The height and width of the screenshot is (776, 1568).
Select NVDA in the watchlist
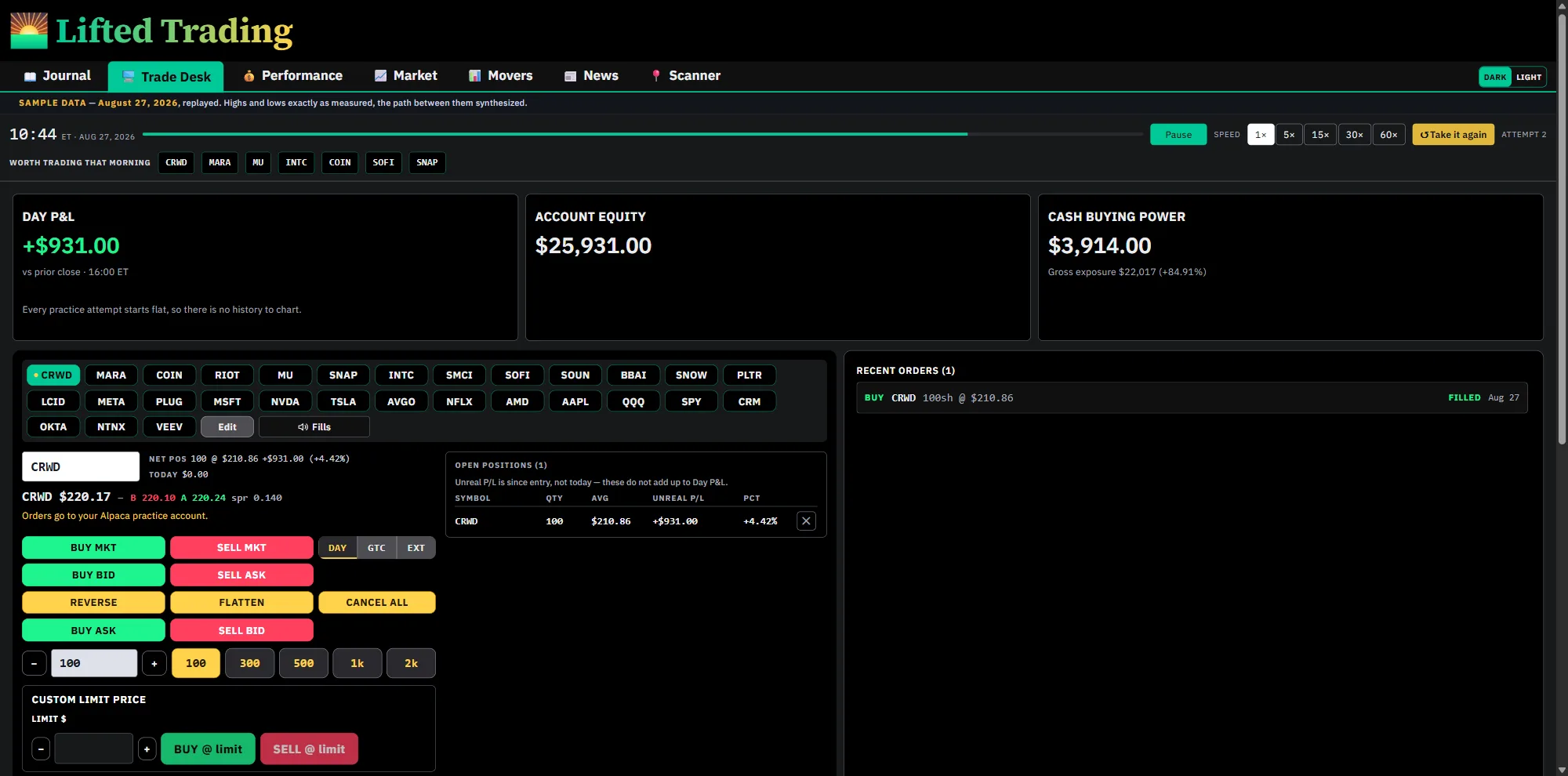click(x=285, y=401)
